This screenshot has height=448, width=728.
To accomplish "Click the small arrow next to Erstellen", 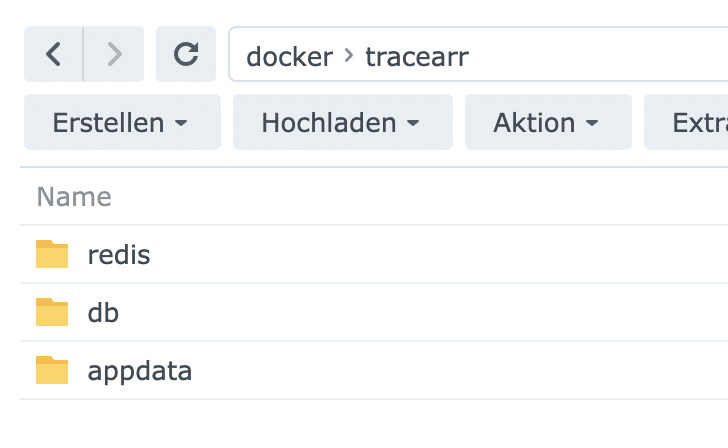I will (x=181, y=124).
